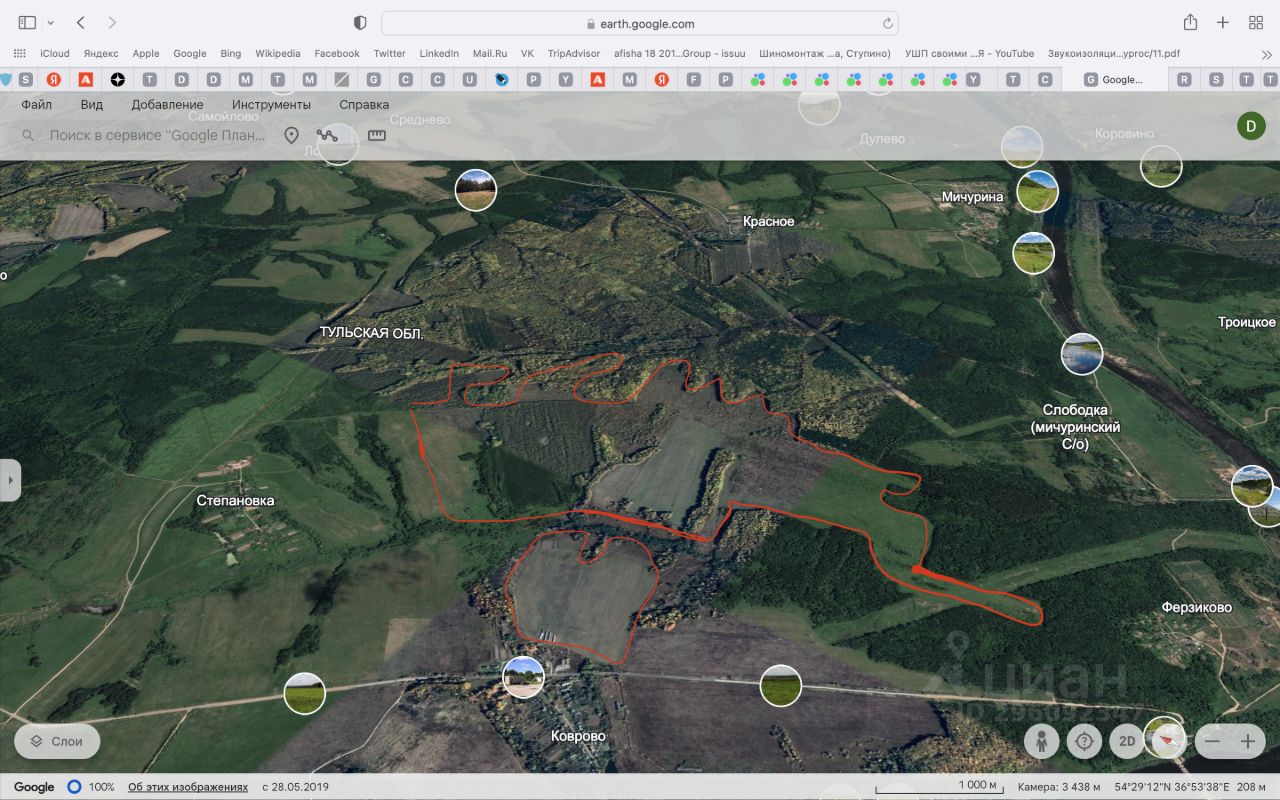Select the active Google Earth tab
Screen dimensions: 1280x800
coord(1115,79)
